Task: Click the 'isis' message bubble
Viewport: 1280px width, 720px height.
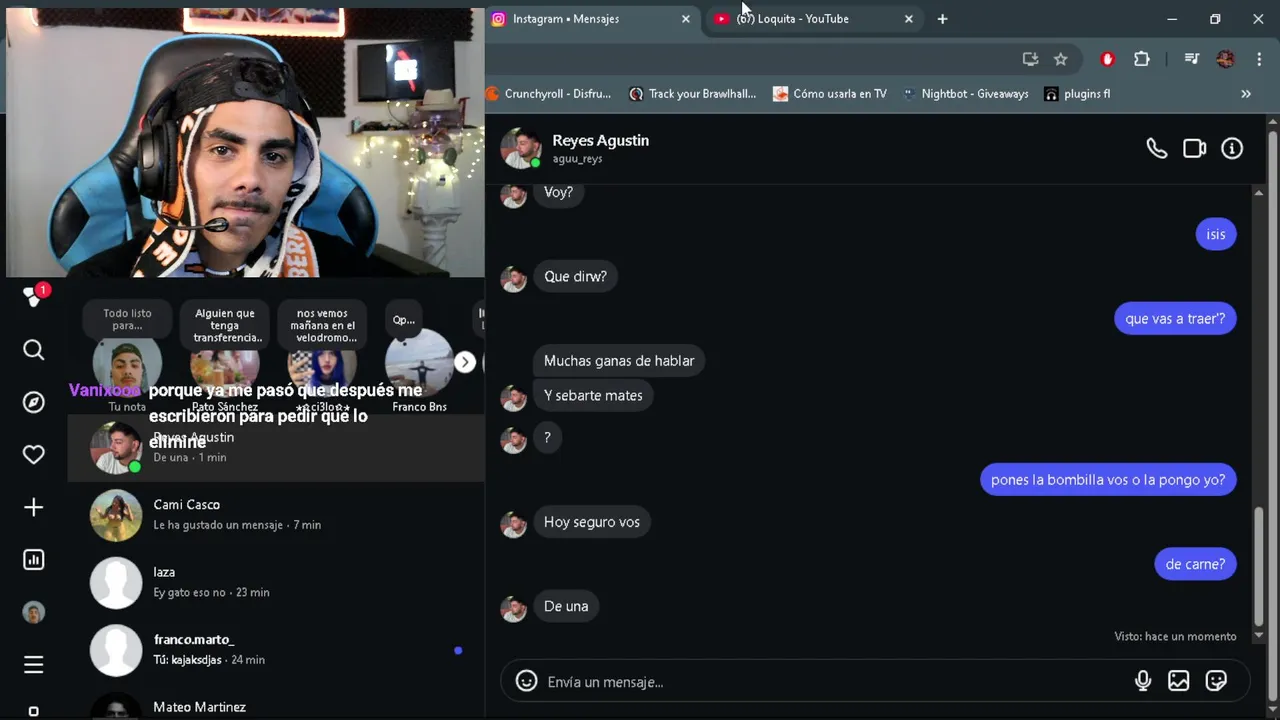Action: tap(1216, 234)
